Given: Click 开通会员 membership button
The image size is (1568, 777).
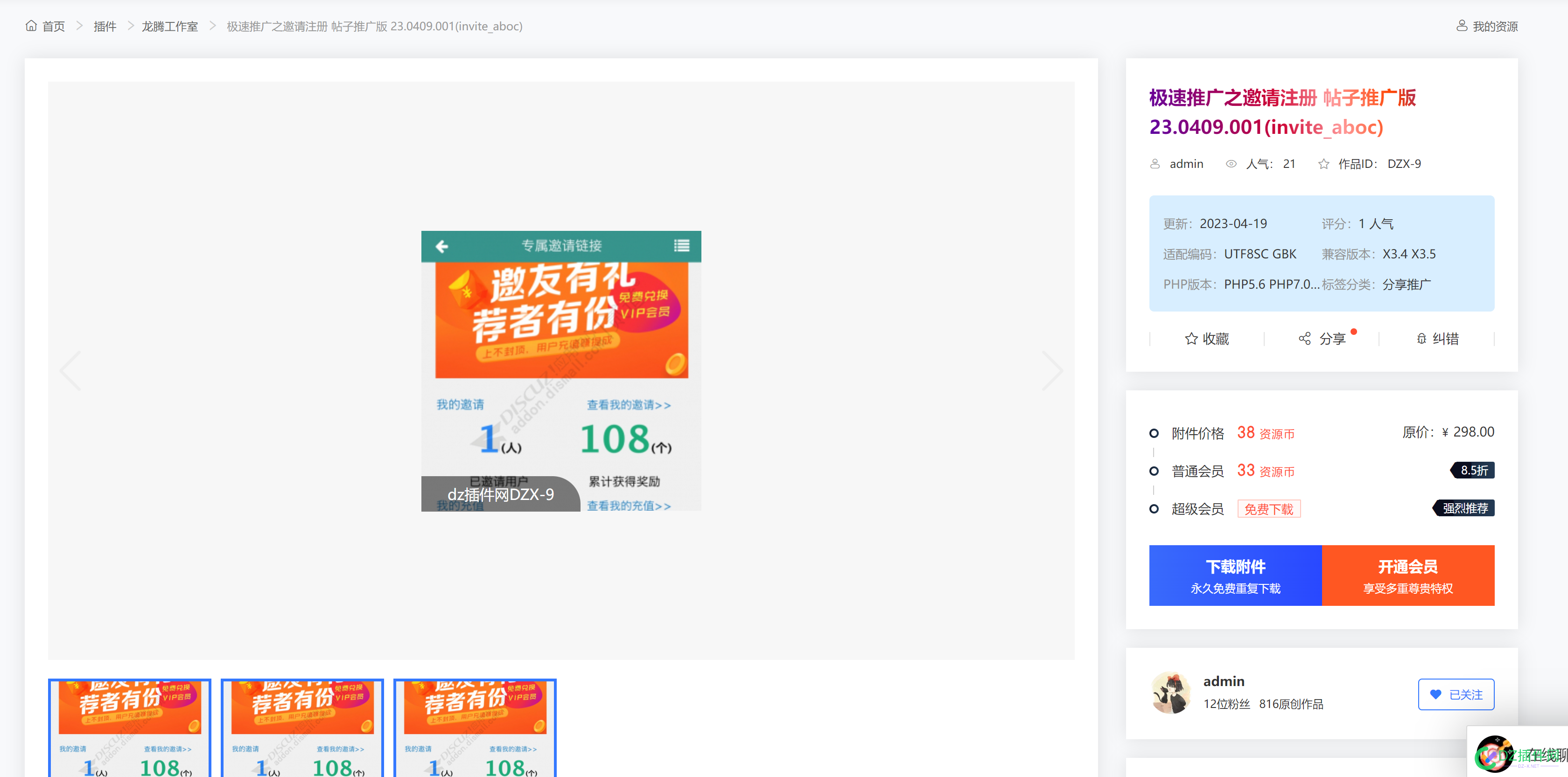Looking at the screenshot, I should [1408, 575].
